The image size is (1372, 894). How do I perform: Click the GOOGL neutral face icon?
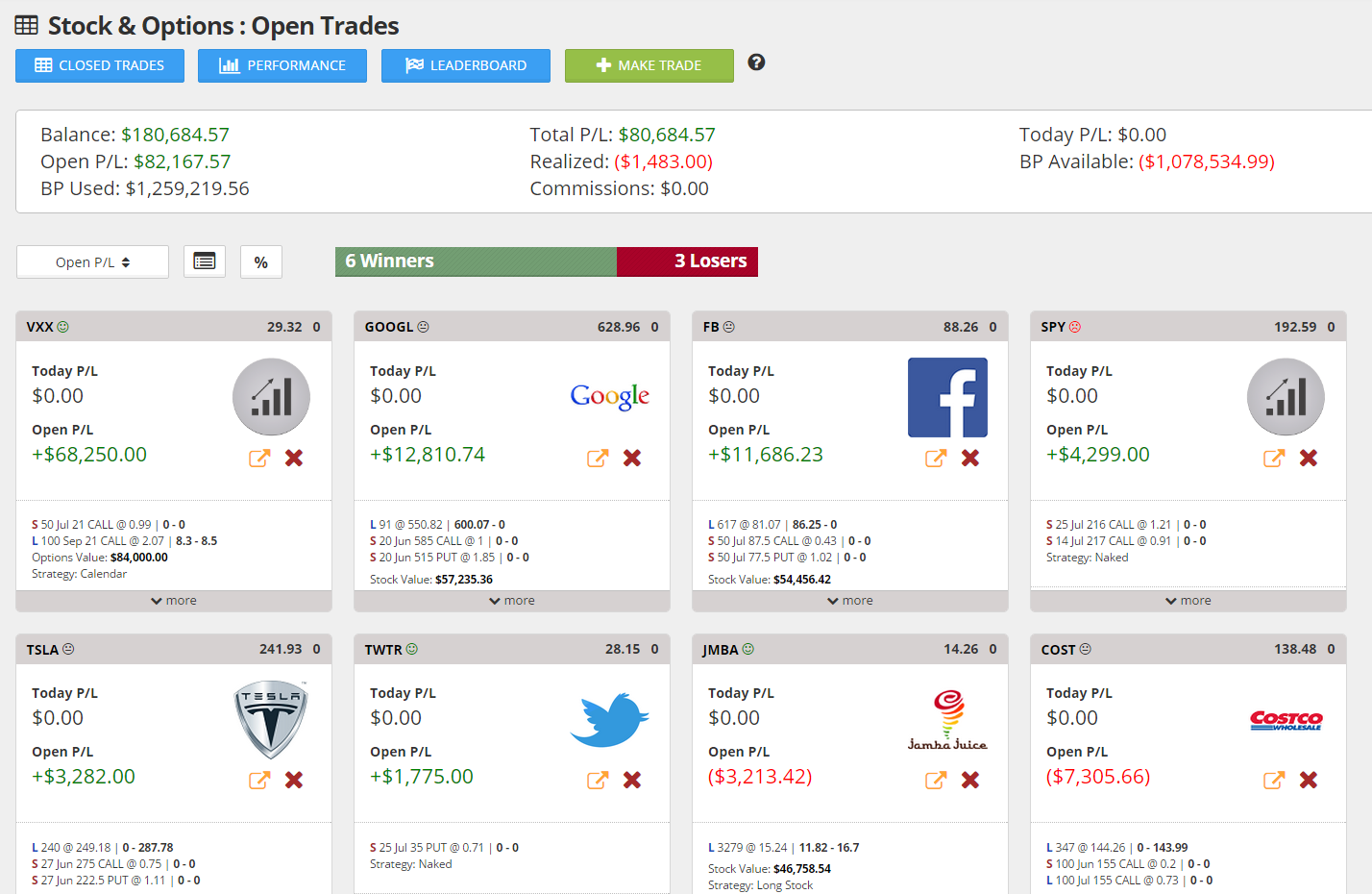coord(424,327)
